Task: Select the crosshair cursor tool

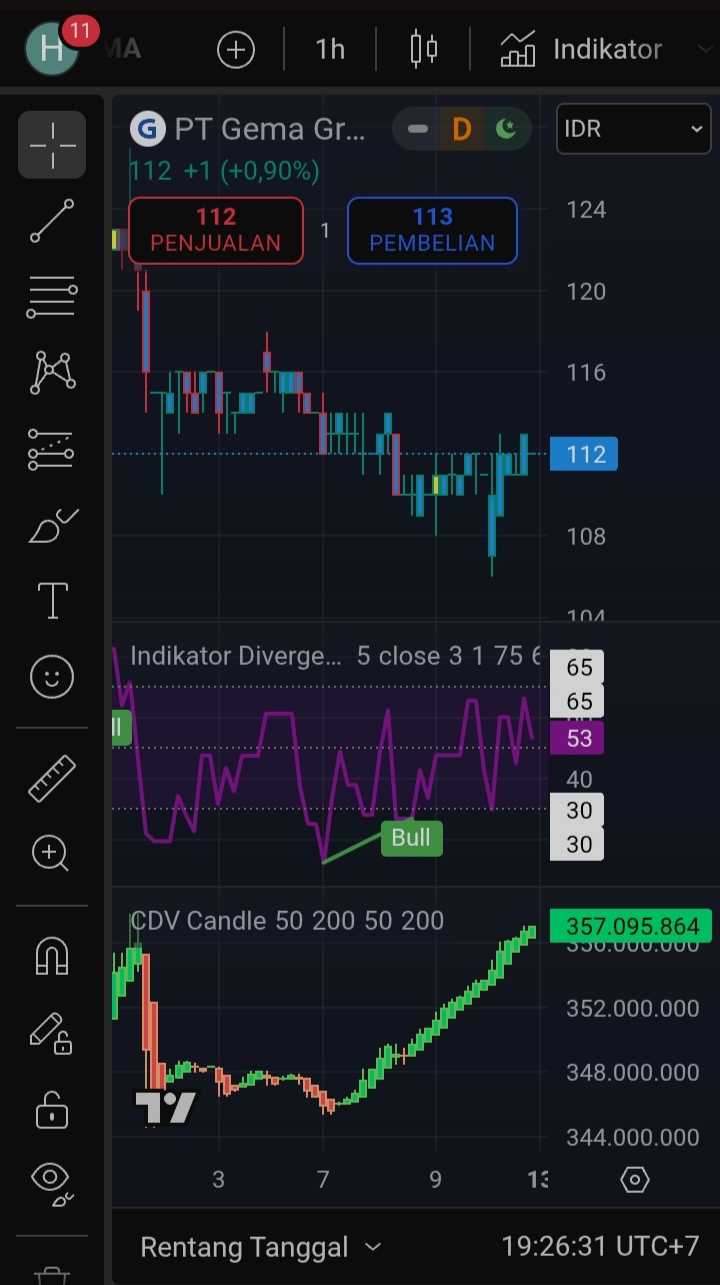Action: tap(52, 145)
